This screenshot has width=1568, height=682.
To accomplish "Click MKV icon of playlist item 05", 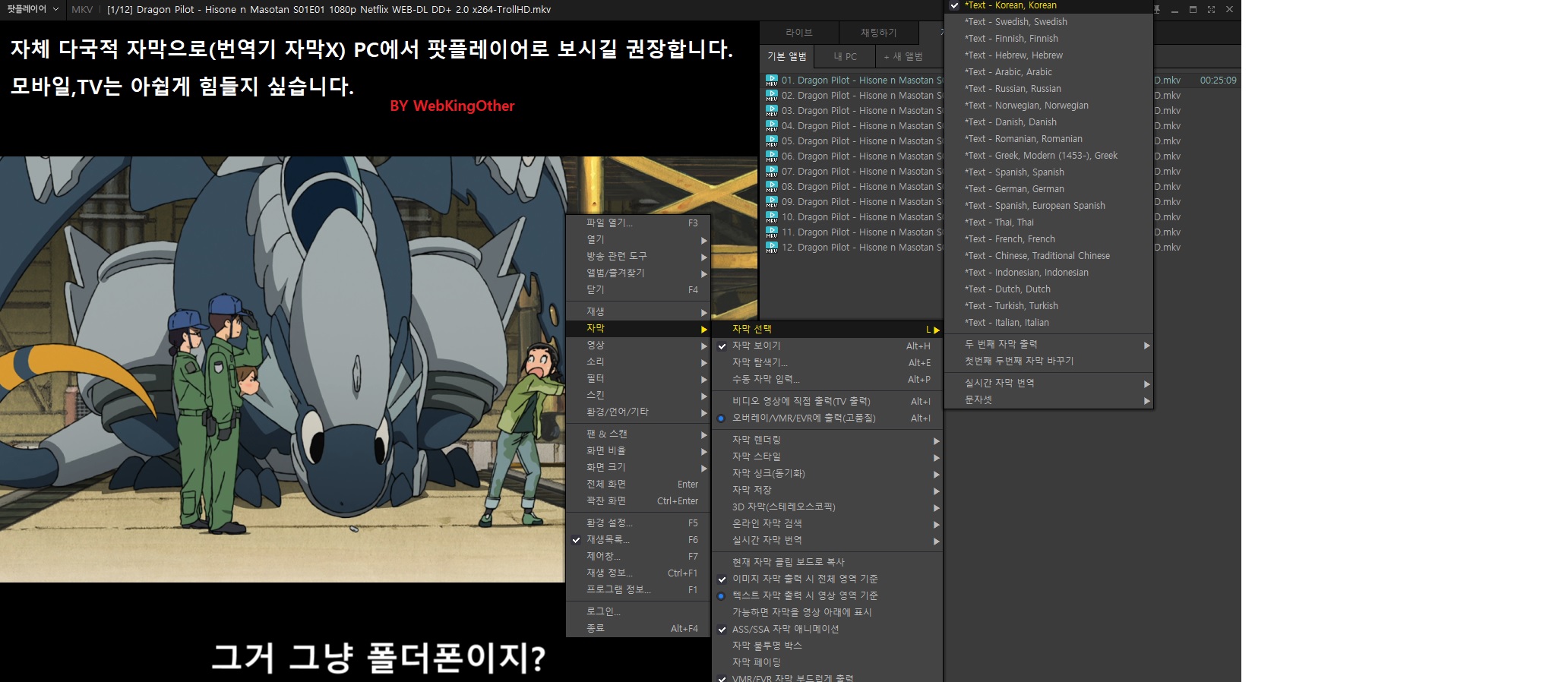I will pyautogui.click(x=771, y=141).
